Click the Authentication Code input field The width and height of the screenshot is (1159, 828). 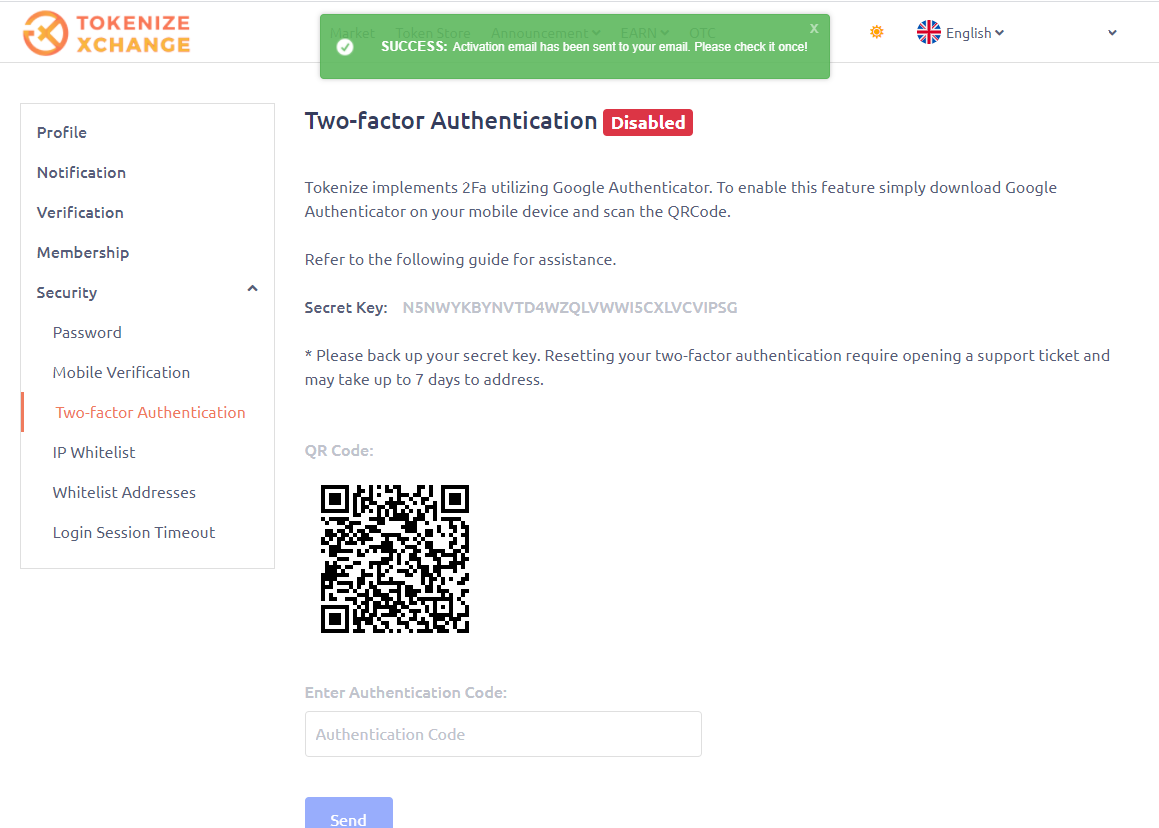(x=503, y=734)
